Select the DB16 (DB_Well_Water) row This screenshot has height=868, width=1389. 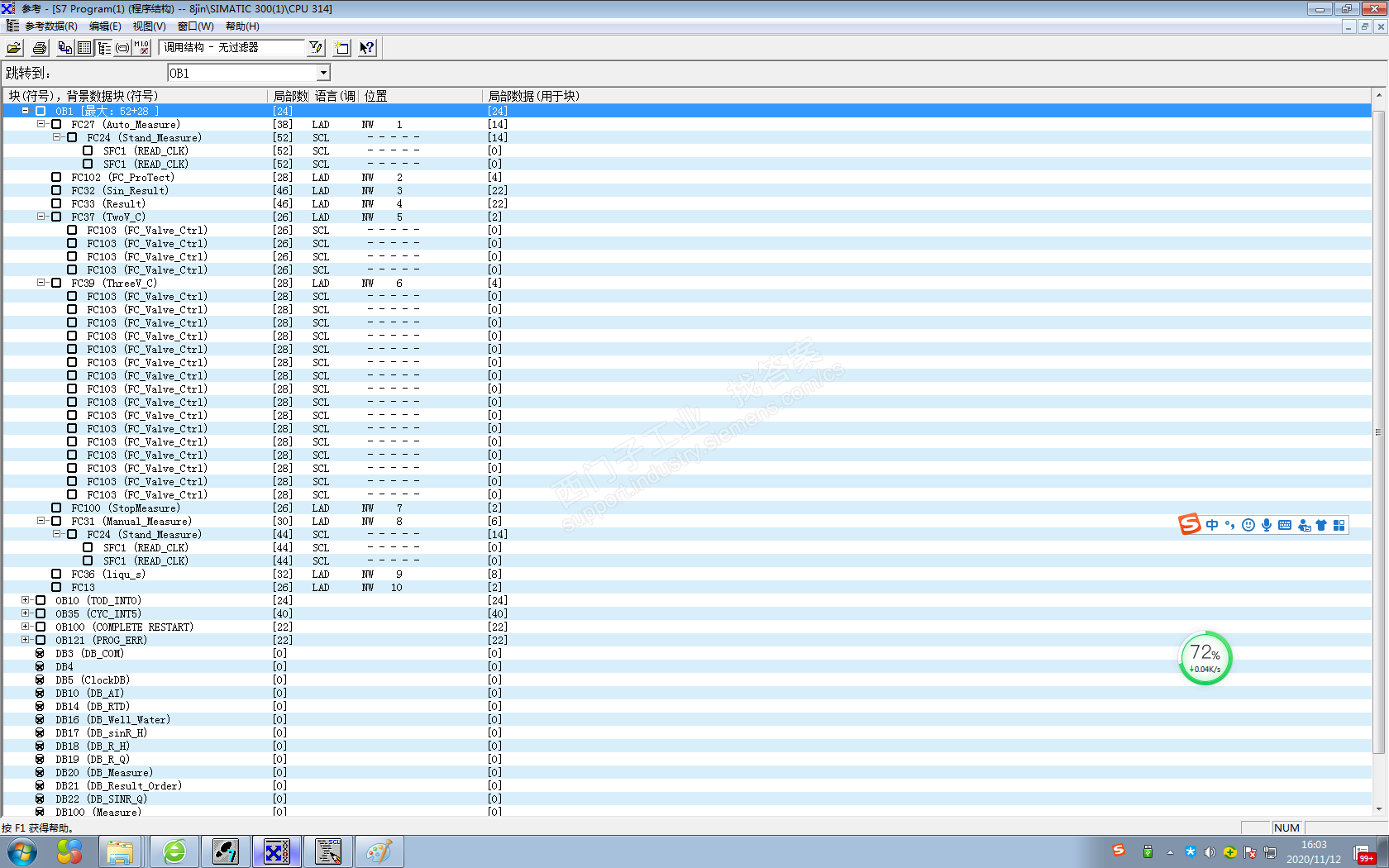(688, 719)
